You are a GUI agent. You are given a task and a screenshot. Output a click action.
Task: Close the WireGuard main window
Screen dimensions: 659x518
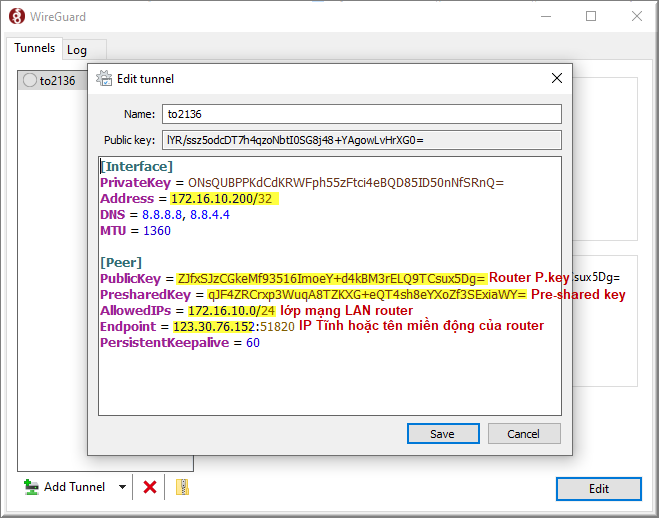pyautogui.click(x=637, y=16)
